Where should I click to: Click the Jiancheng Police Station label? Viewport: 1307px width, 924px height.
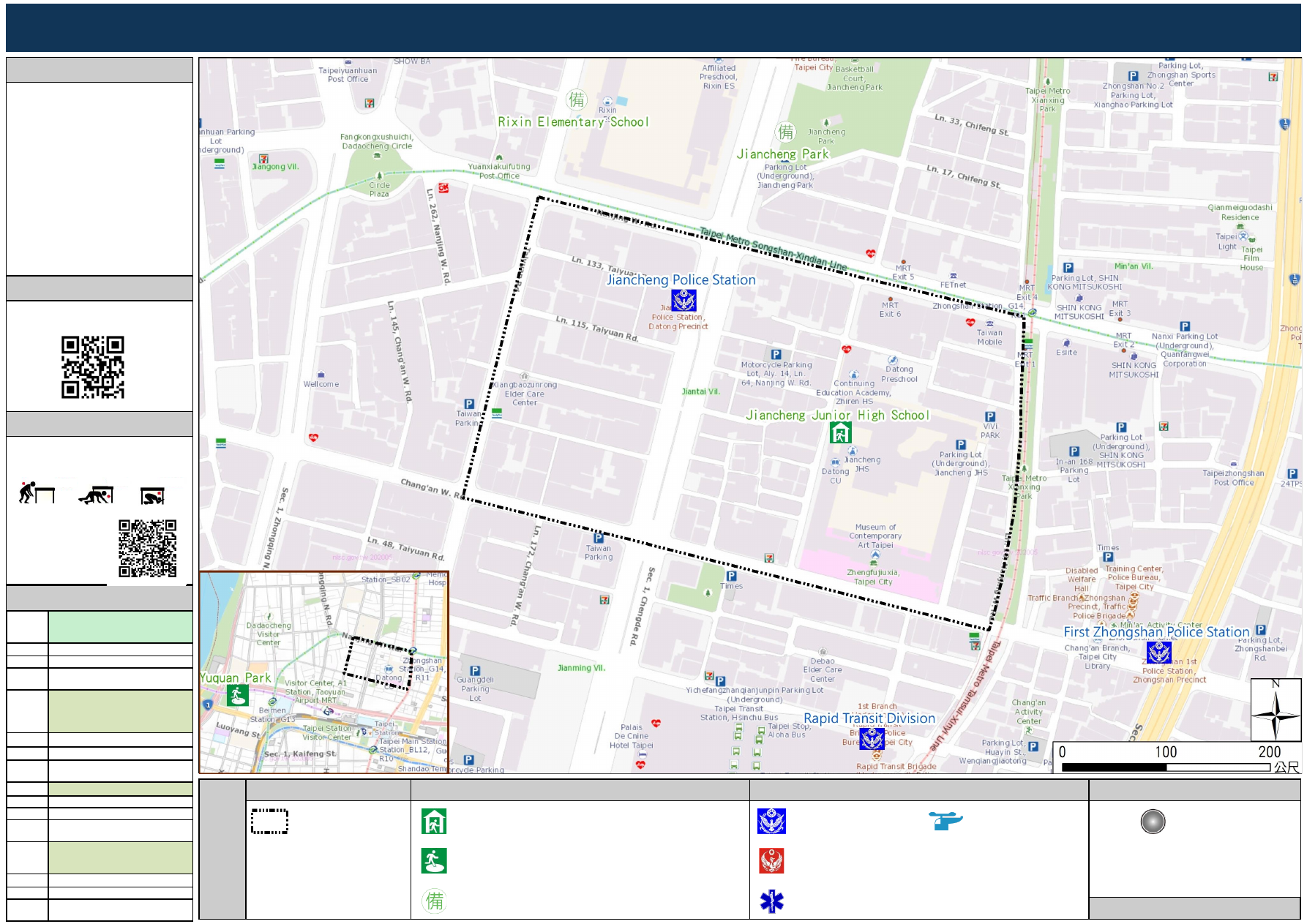click(x=681, y=279)
